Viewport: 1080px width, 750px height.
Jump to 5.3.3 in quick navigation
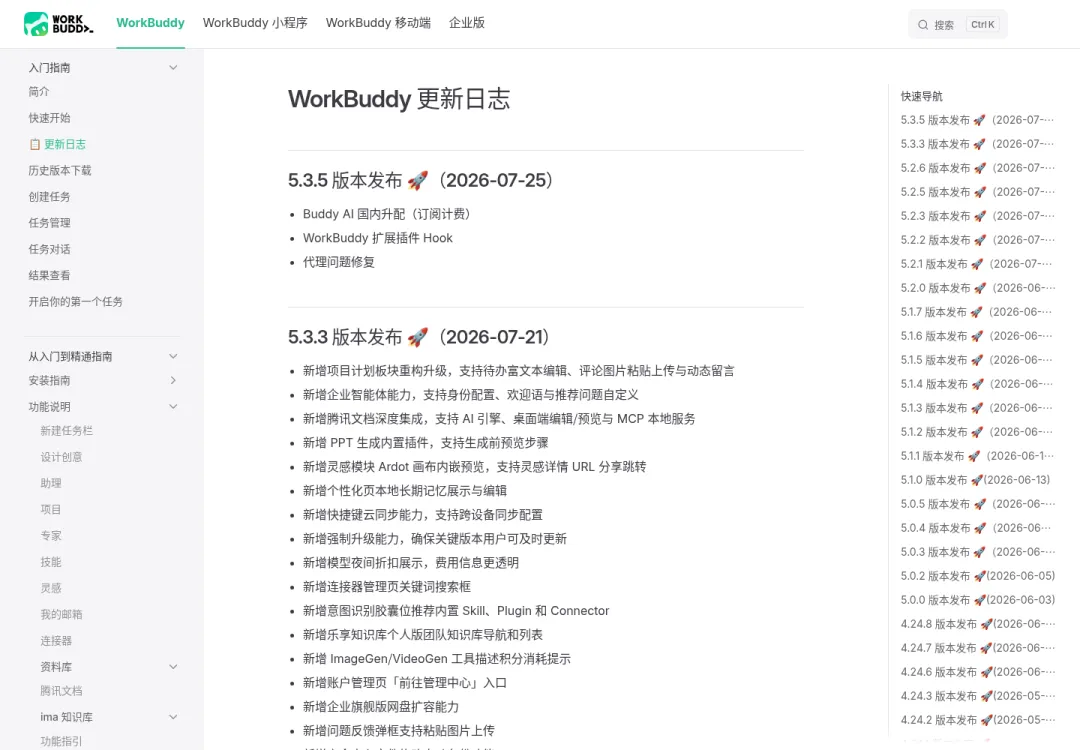[x=977, y=144]
